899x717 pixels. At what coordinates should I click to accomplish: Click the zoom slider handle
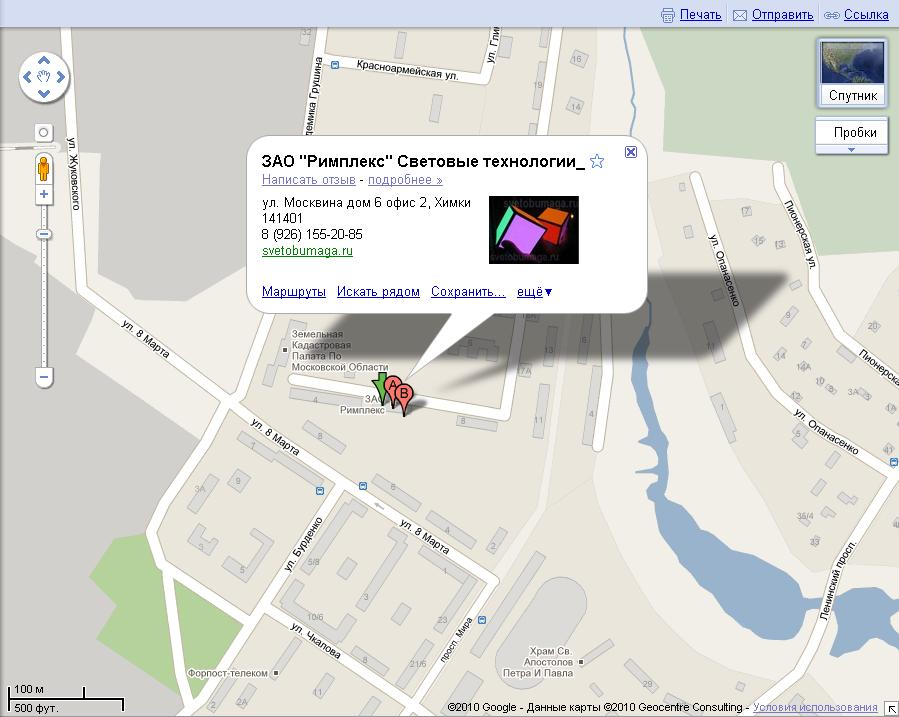(x=44, y=234)
